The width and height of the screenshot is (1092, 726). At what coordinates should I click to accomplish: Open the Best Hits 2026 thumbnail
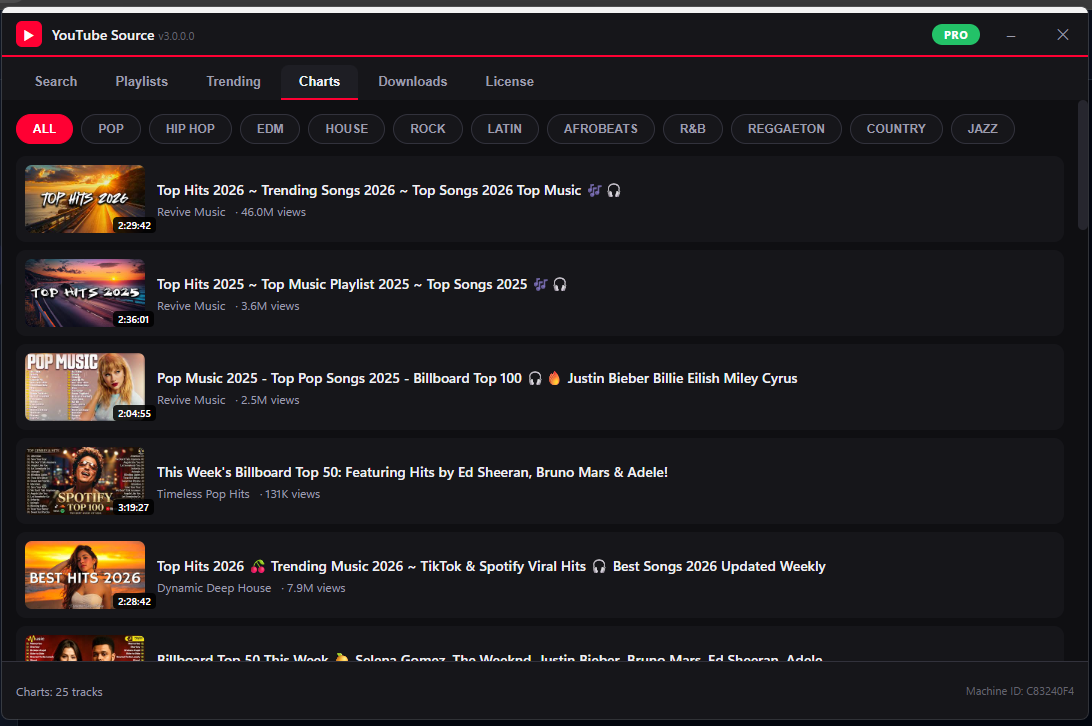tap(85, 575)
